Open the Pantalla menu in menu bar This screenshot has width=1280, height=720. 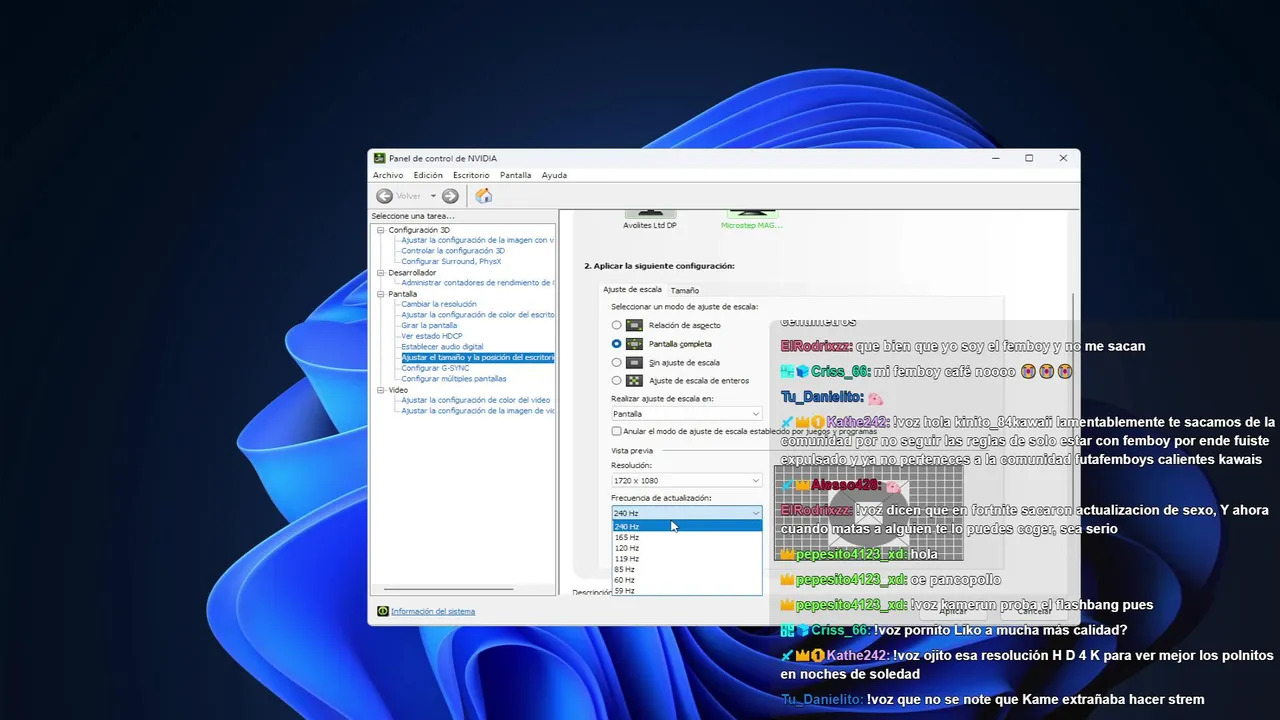point(516,175)
